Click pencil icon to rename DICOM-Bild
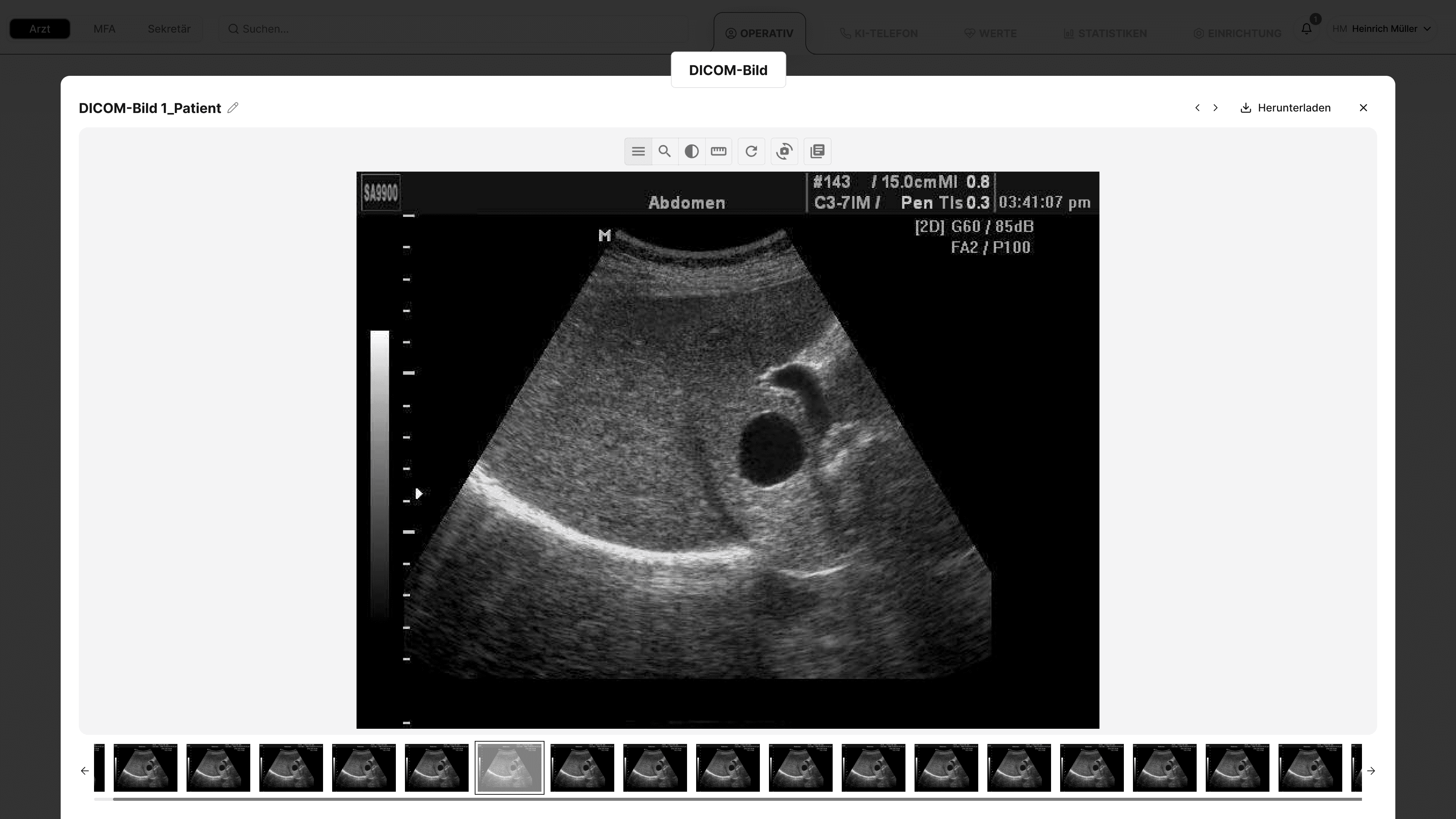 pos(233,108)
